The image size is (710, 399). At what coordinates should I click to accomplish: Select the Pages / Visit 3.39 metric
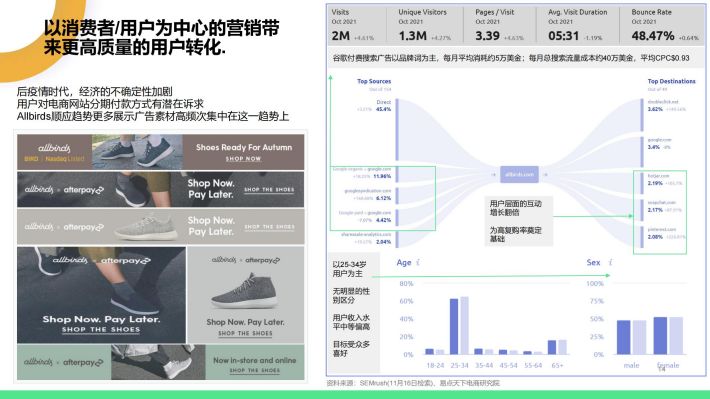(499, 25)
